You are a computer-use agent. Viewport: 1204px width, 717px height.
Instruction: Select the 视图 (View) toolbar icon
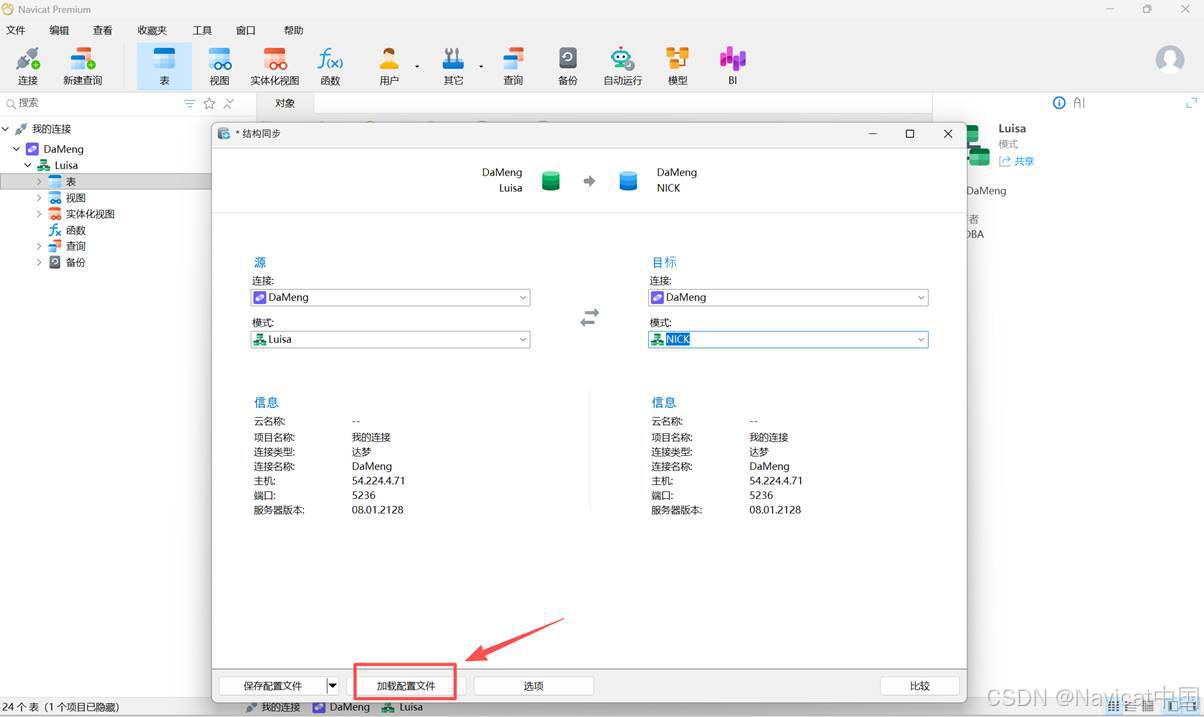point(219,66)
